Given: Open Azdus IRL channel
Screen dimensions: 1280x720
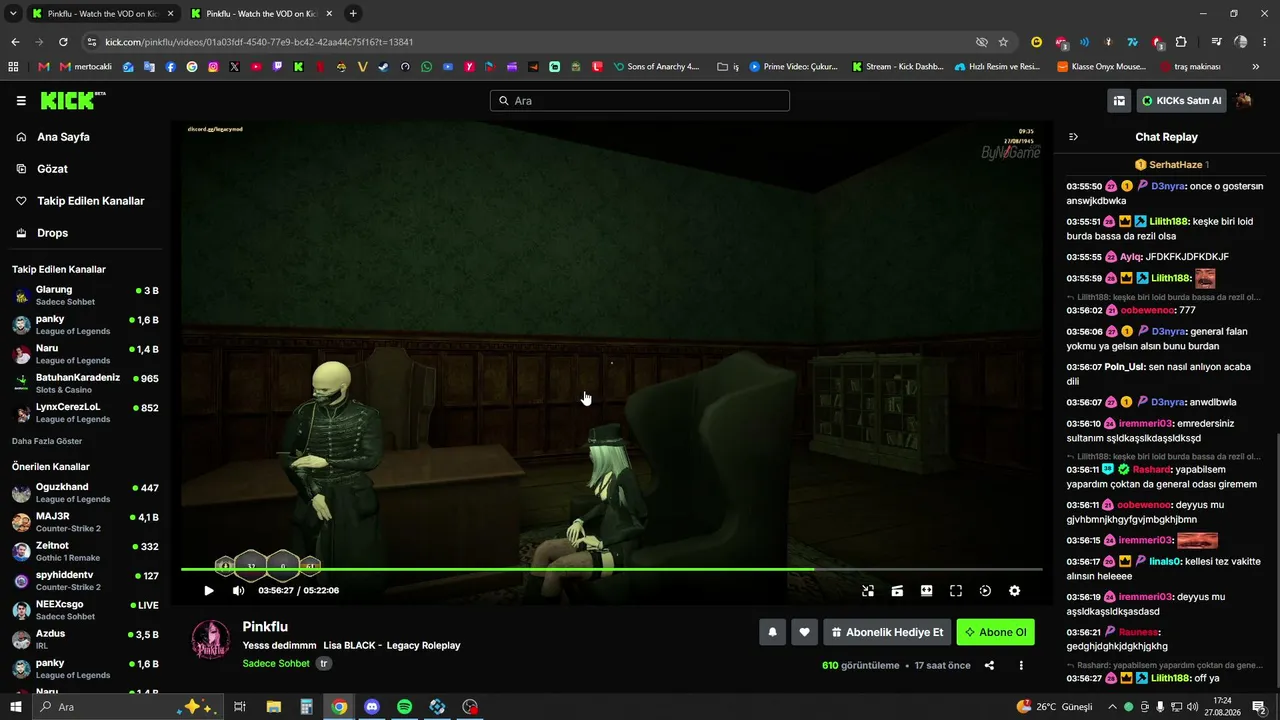Looking at the screenshot, I should (86, 639).
